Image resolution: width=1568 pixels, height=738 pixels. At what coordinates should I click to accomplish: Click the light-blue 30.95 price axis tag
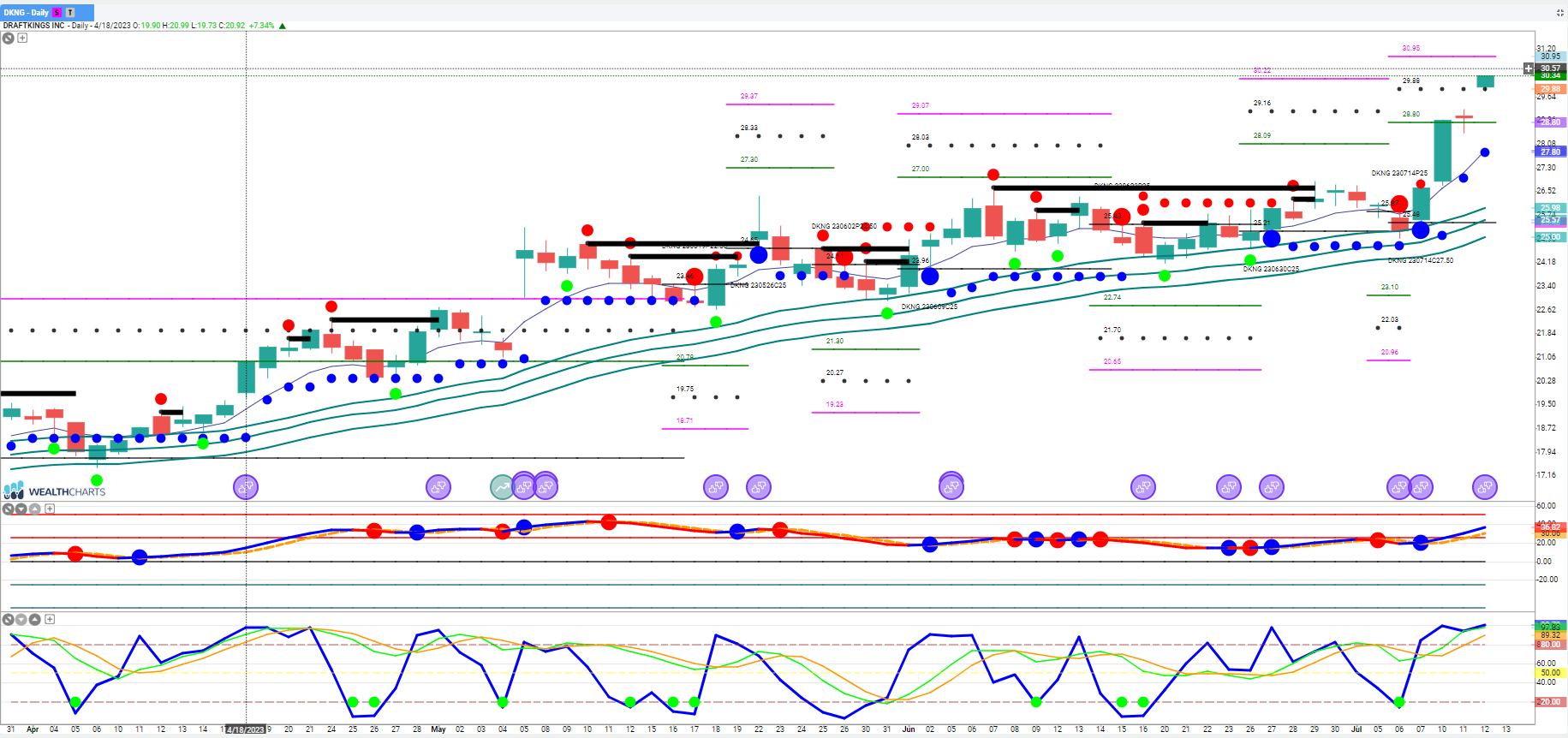(x=1551, y=57)
